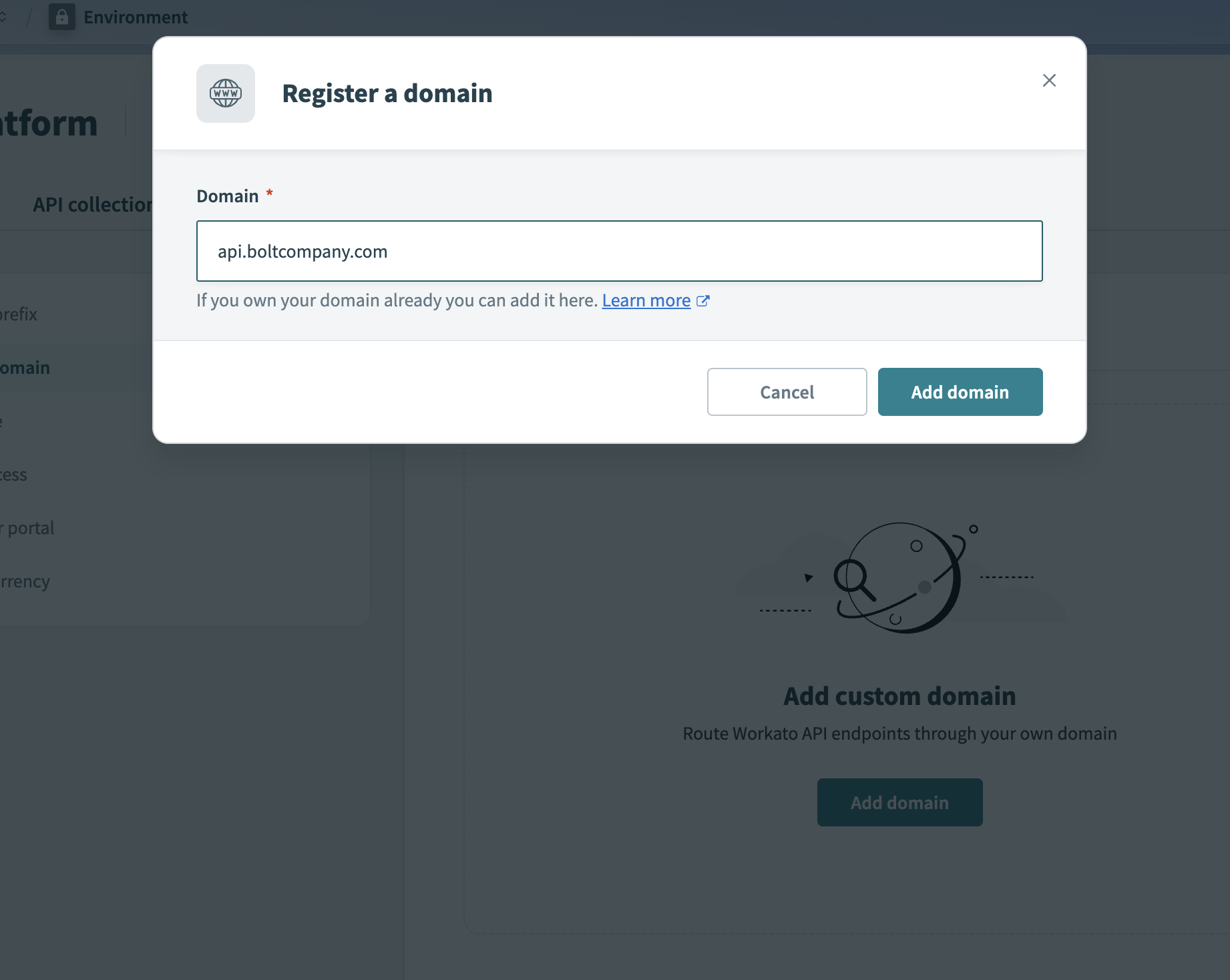Select the Custom domain sidebar item
The width and height of the screenshot is (1230, 980).
point(25,367)
